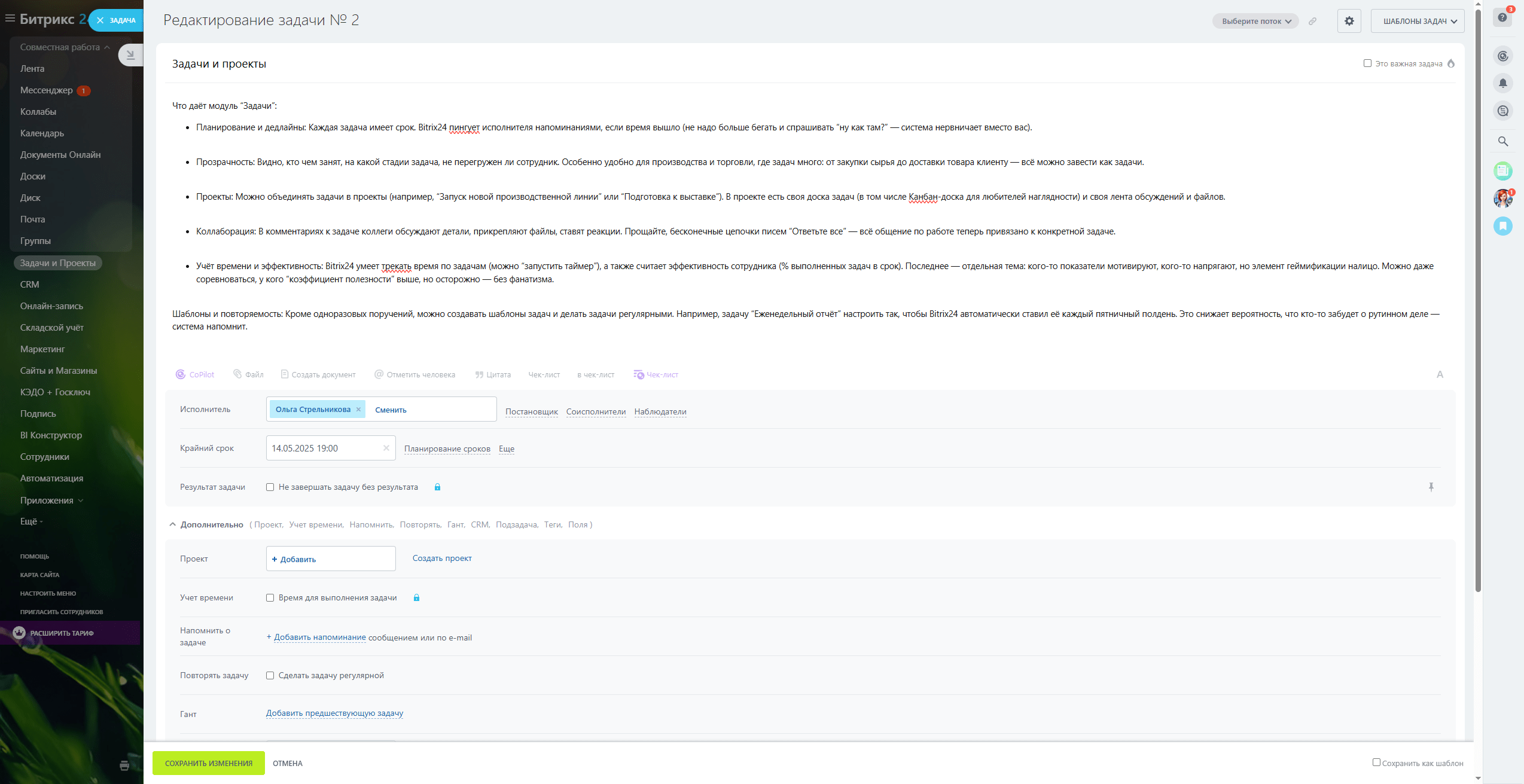
Task: Click Наблюдатели link
Action: [660, 411]
